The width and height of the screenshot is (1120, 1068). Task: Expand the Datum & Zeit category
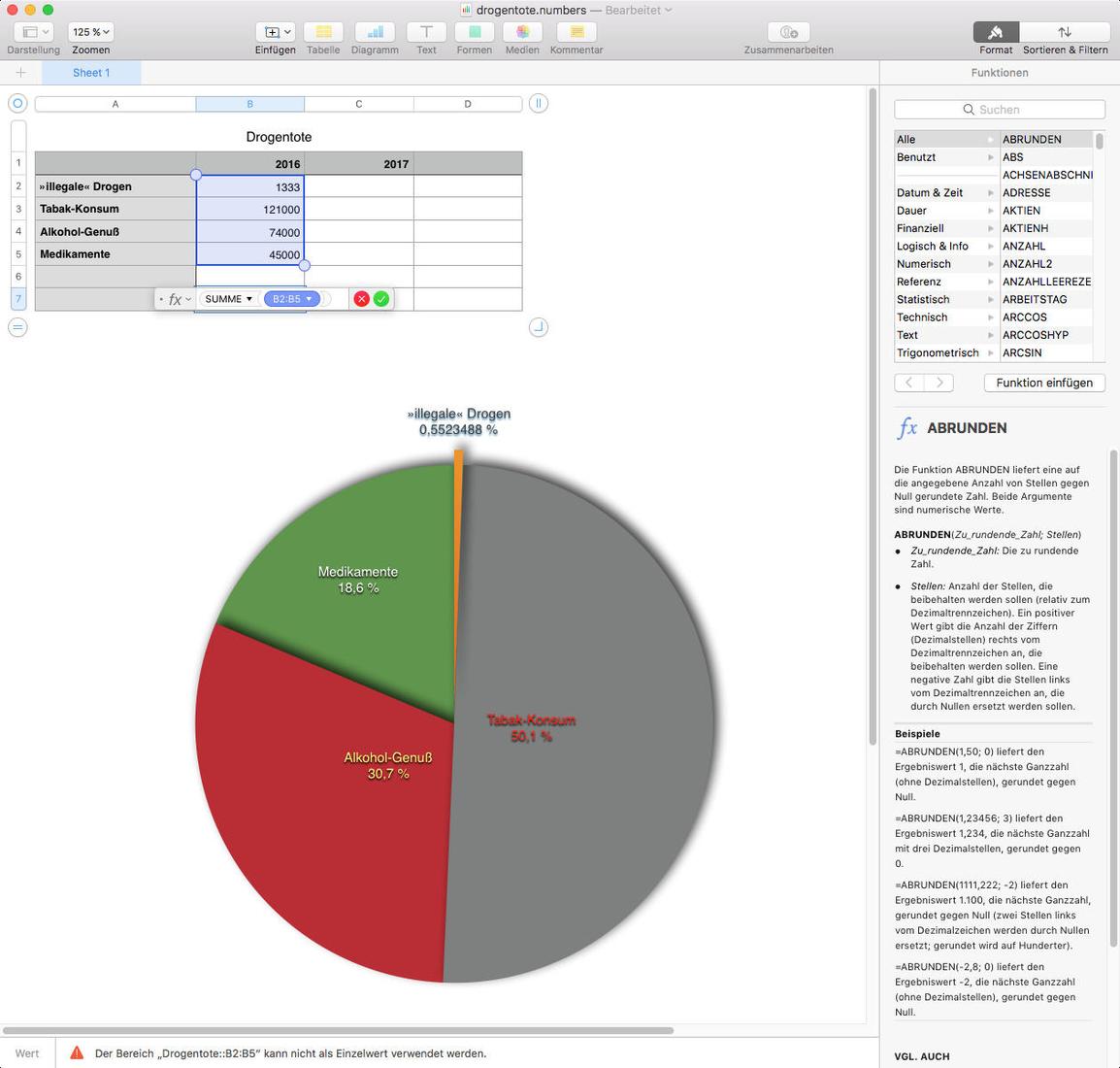[x=990, y=193]
